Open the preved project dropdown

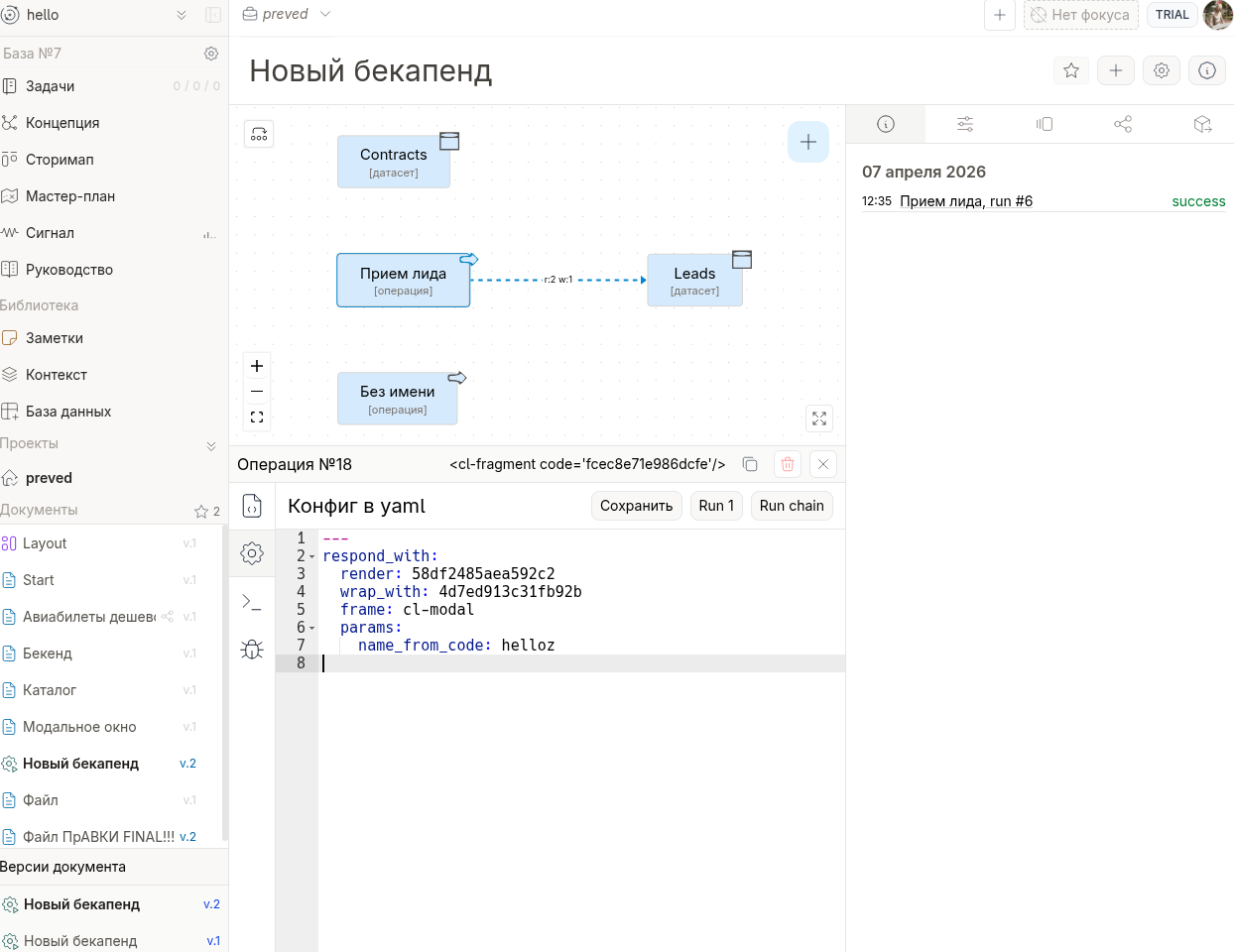(325, 14)
